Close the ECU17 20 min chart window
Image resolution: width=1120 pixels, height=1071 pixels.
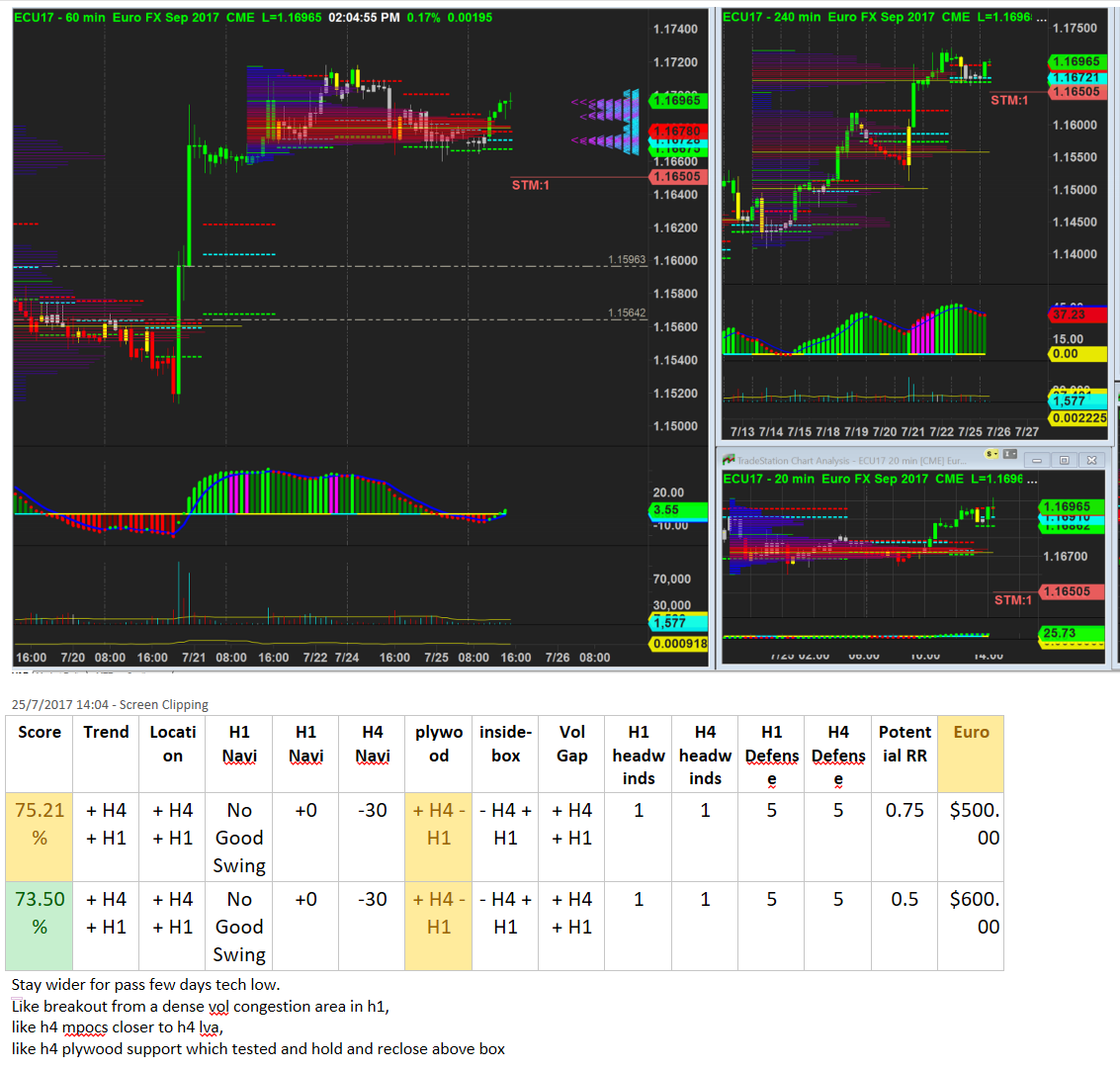click(x=1091, y=460)
